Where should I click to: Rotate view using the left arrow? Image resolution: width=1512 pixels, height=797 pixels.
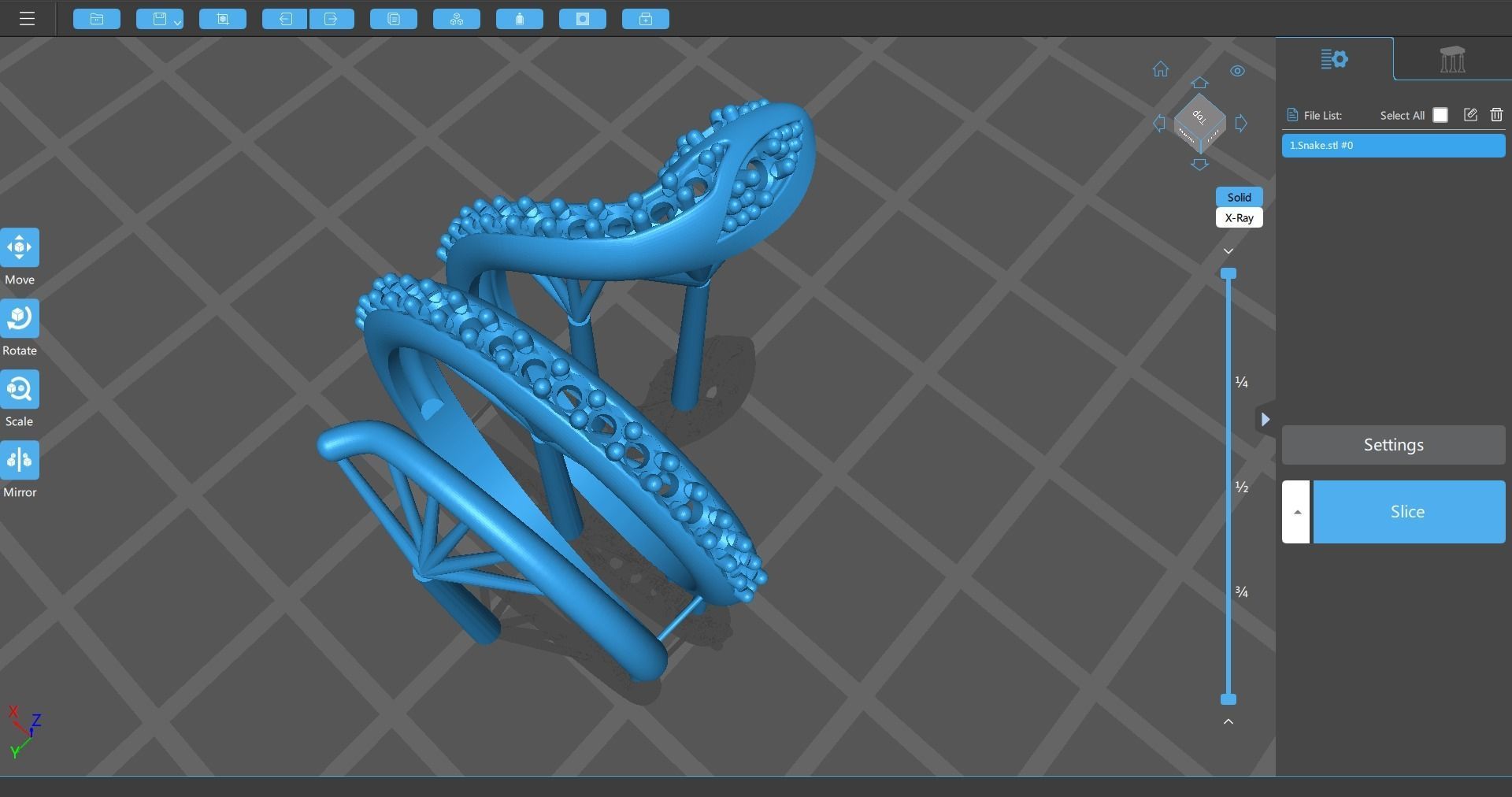(1159, 124)
